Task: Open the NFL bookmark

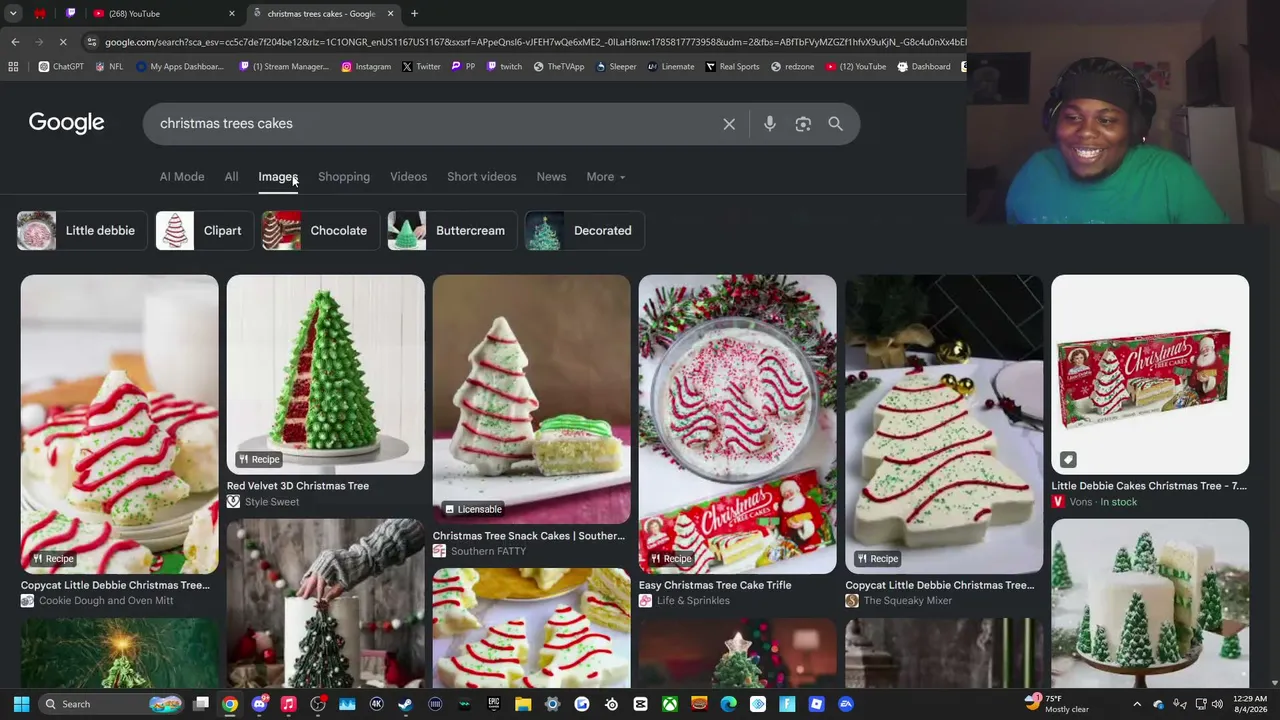Action: click(x=109, y=67)
